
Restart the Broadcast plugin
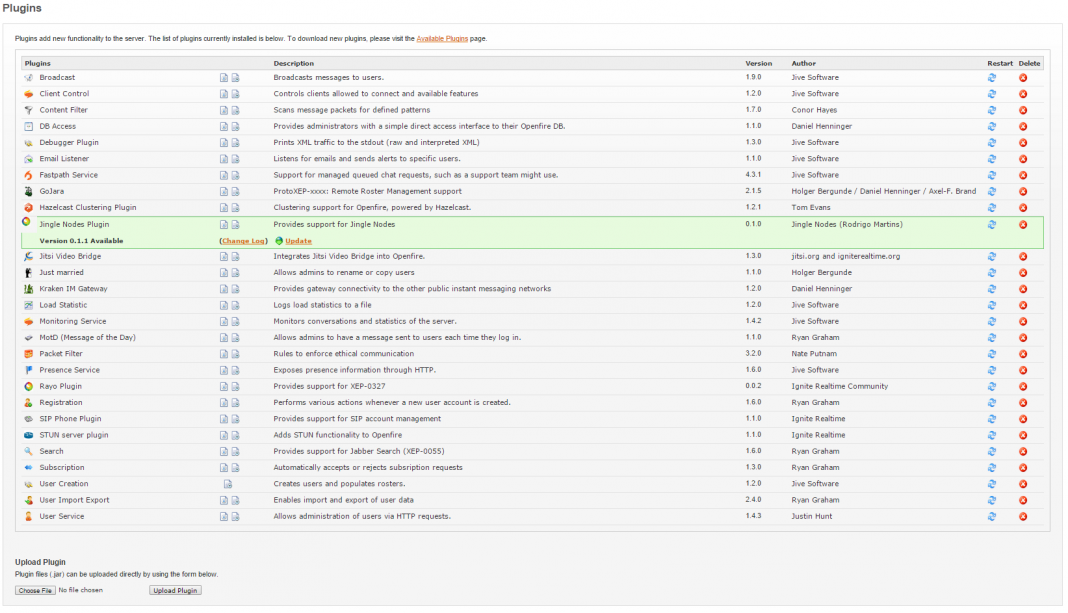992,78
